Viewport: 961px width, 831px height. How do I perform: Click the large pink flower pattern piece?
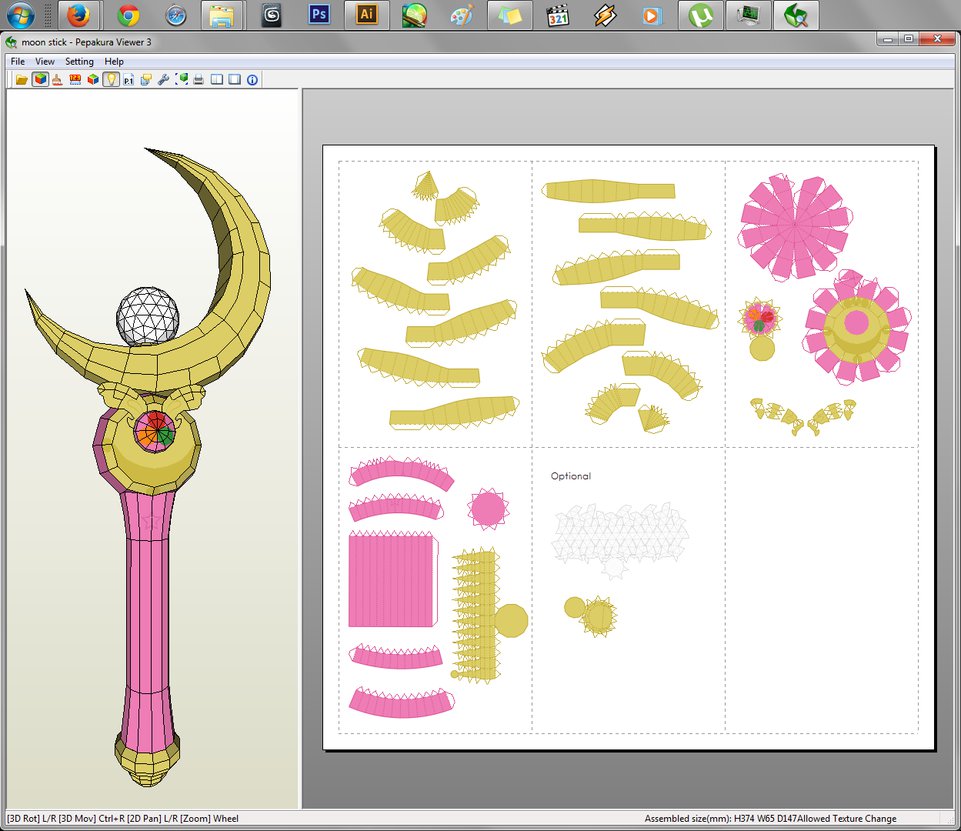[x=796, y=227]
